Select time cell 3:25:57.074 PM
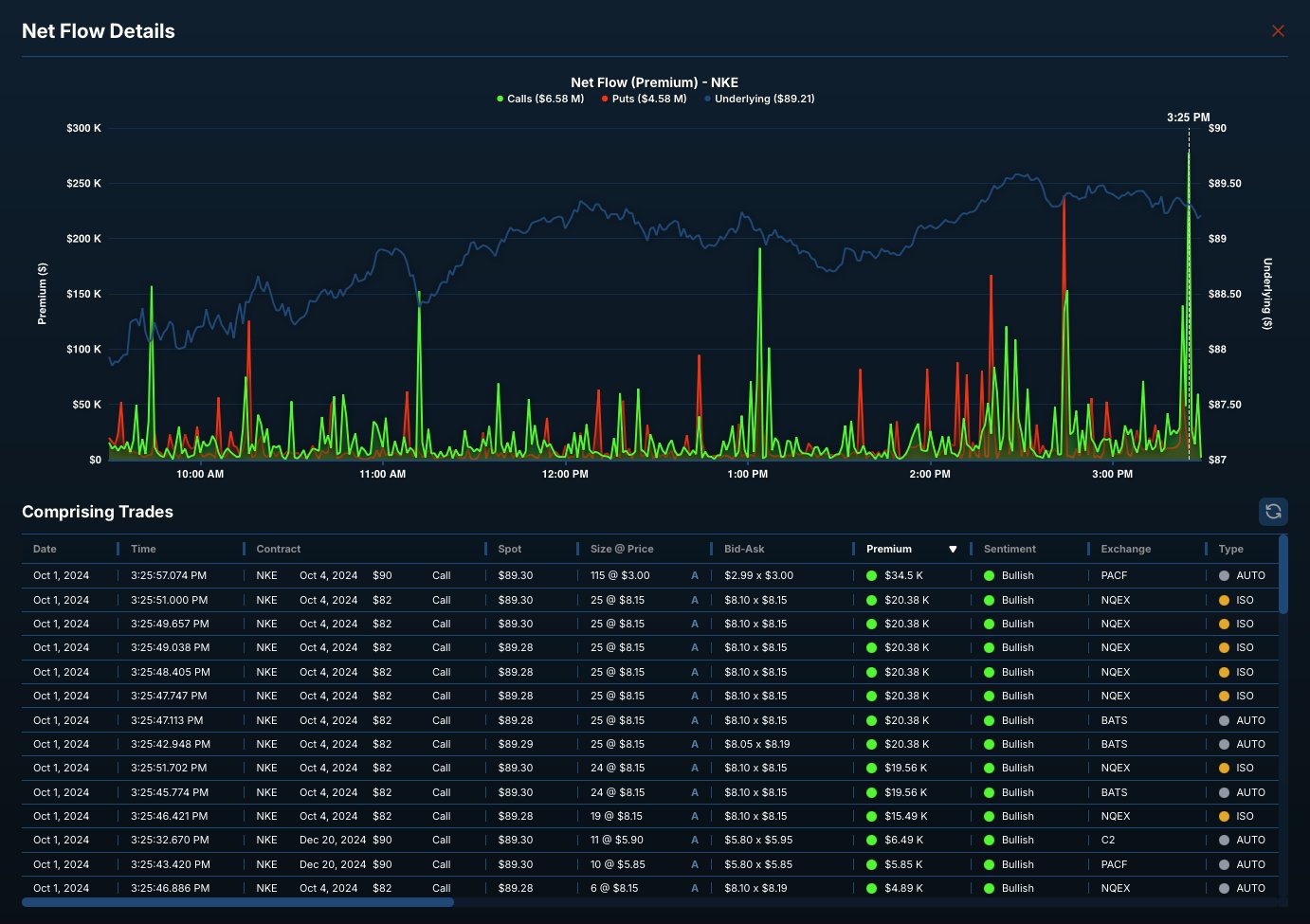Image resolution: width=1310 pixels, height=924 pixels. (x=169, y=575)
